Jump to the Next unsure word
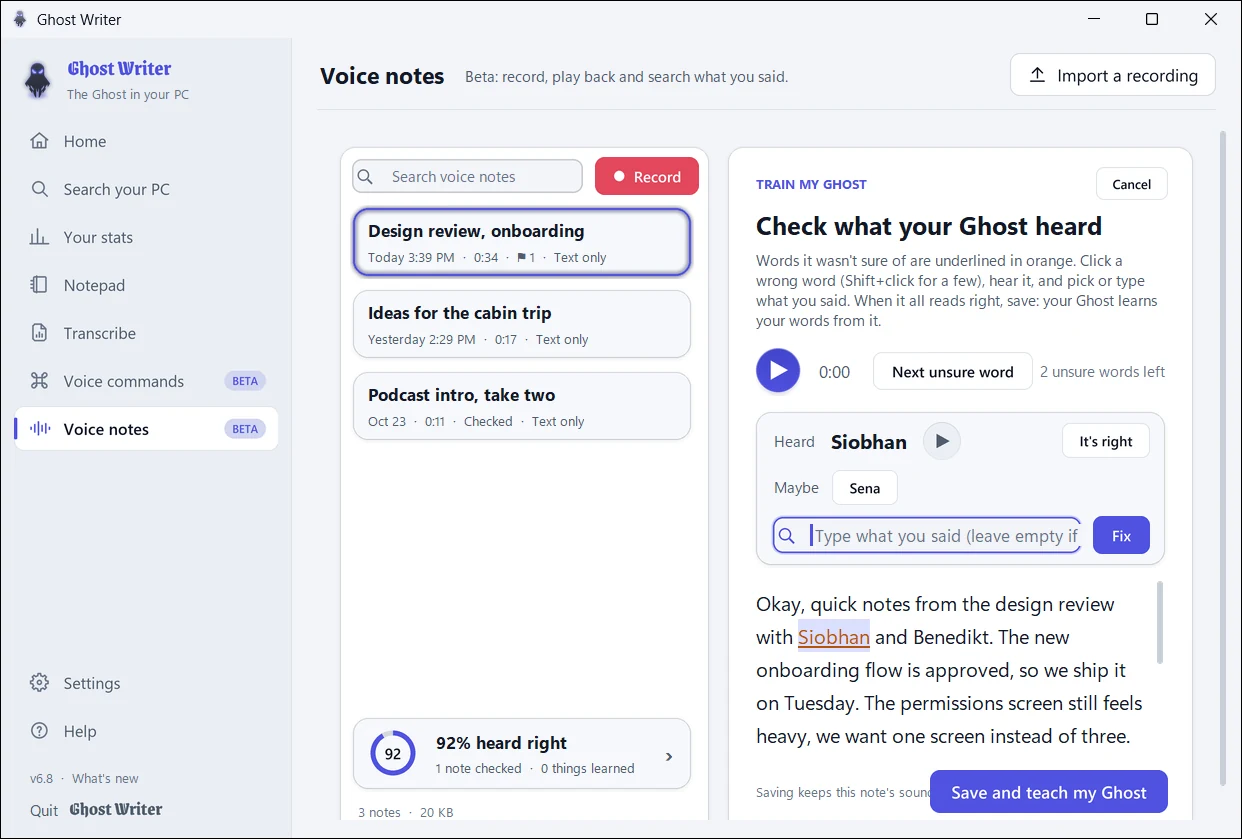Viewport: 1242px width, 839px height. point(952,371)
